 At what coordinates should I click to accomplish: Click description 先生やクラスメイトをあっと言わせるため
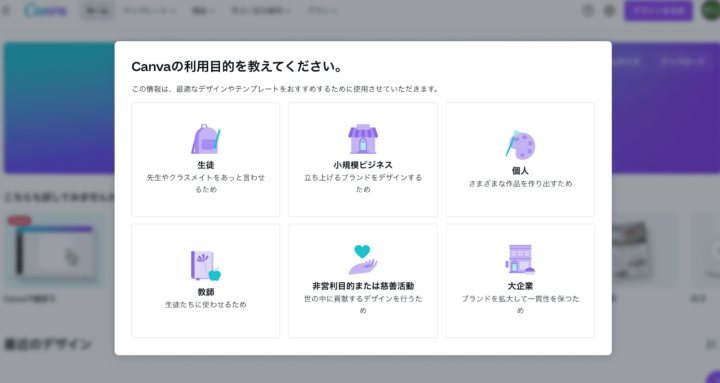coord(206,183)
